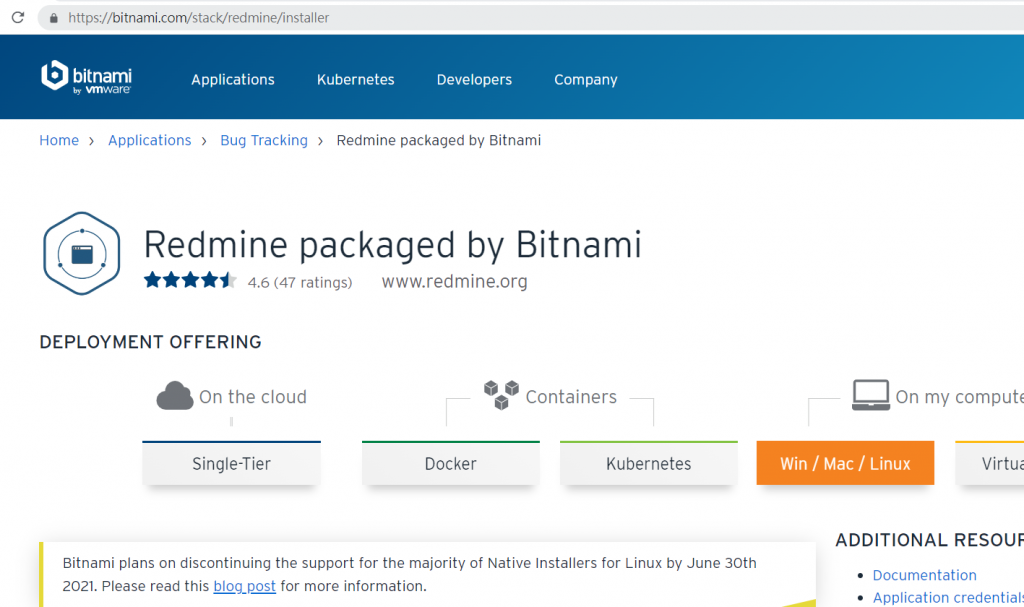
Task: Go to Home breadcrumb link
Action: click(x=59, y=140)
